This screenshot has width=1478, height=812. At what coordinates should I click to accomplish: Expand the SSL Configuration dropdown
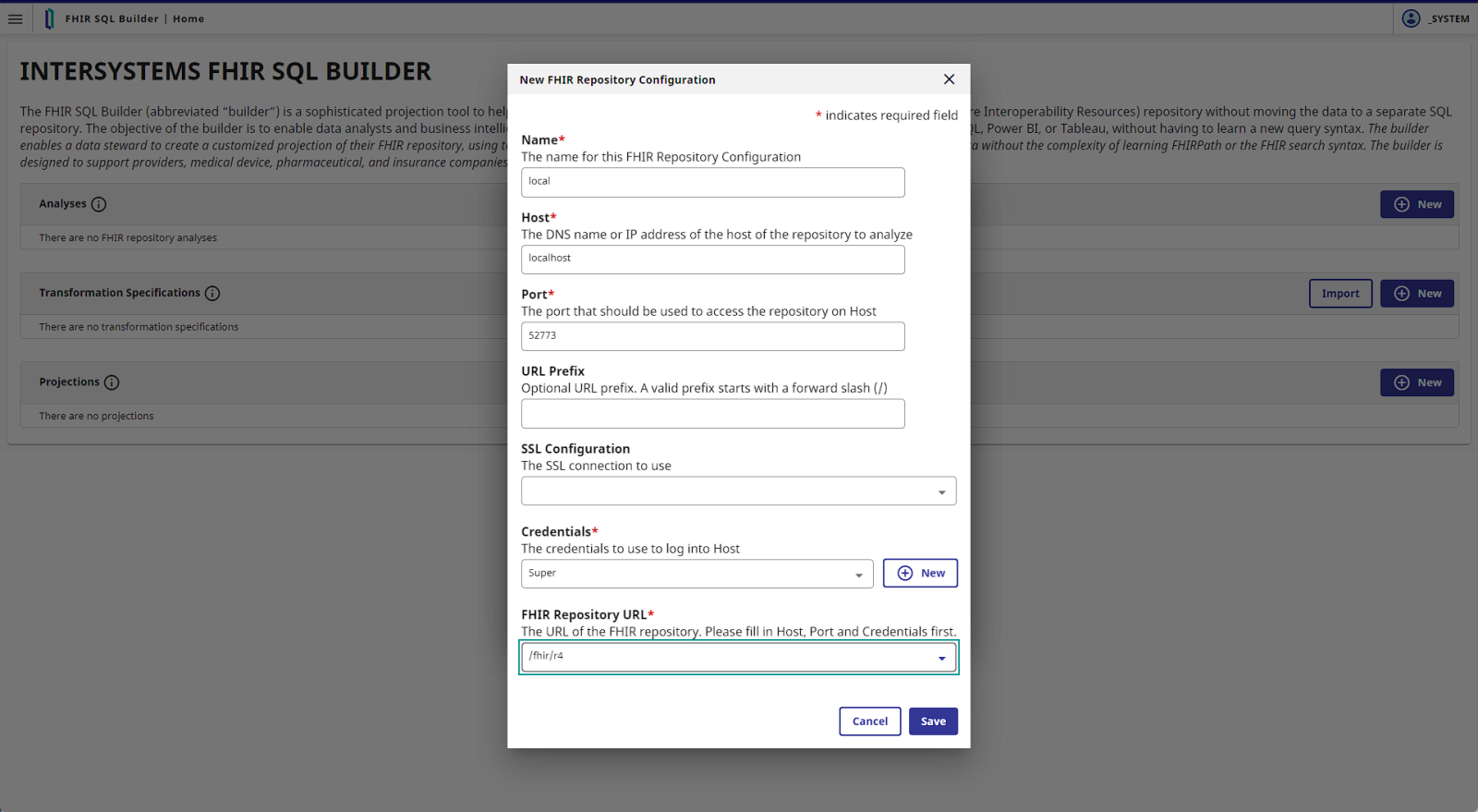[941, 492]
